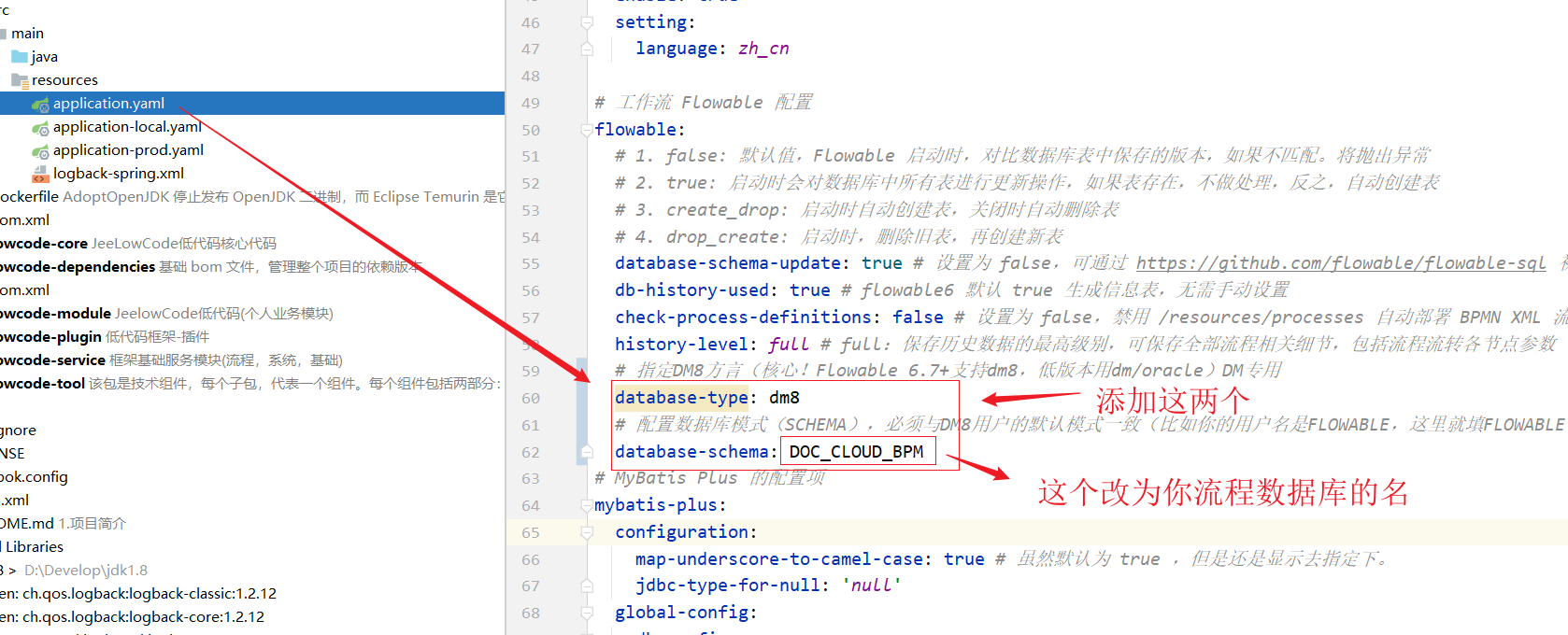The height and width of the screenshot is (635, 1568).
Task: Click the application-local.yaml file icon
Action: tap(40, 127)
